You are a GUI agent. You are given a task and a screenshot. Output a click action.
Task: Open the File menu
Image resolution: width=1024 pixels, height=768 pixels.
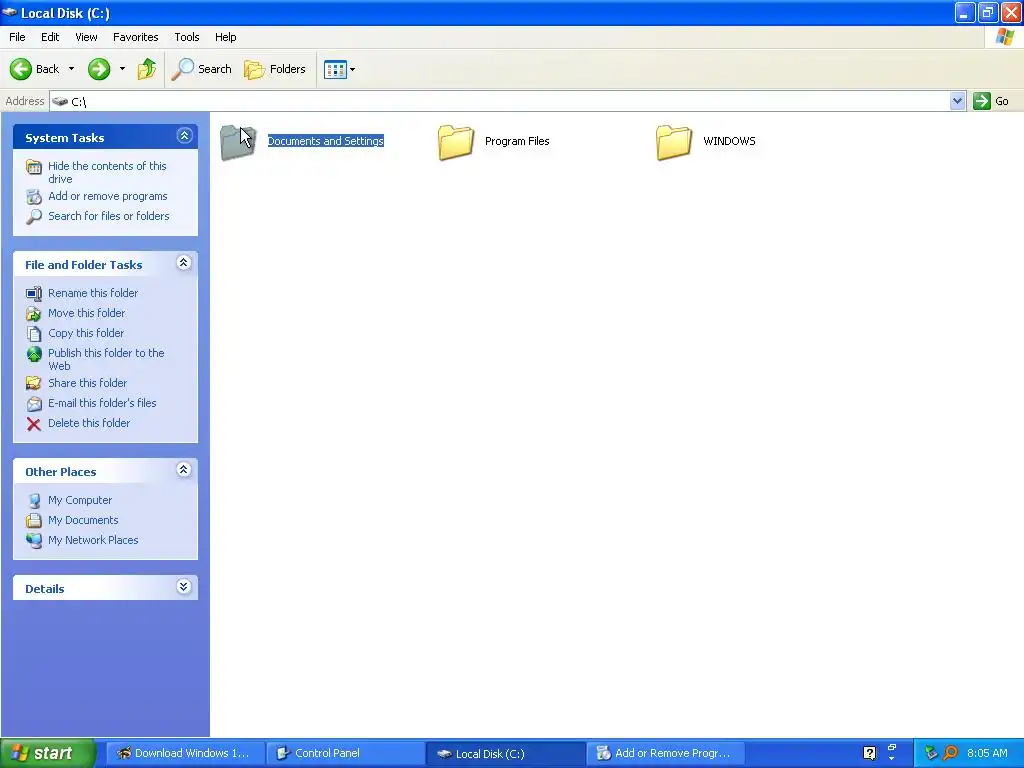click(18, 37)
